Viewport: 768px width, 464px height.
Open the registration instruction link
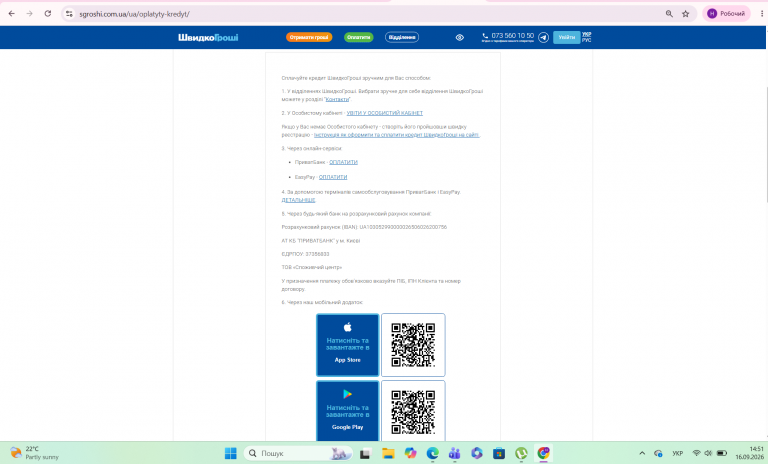point(397,135)
